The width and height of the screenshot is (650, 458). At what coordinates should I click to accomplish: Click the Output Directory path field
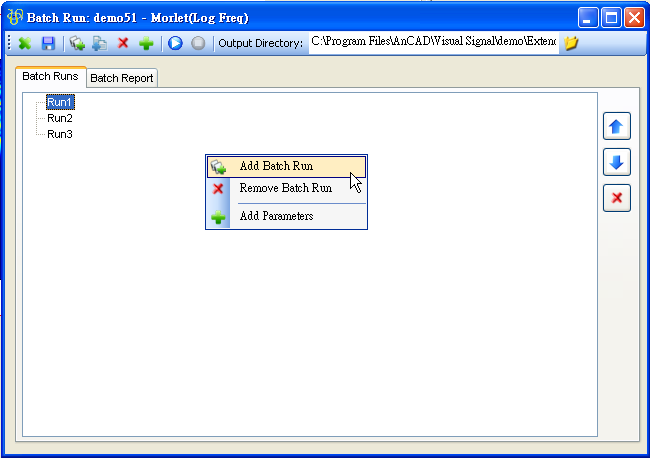click(432, 43)
